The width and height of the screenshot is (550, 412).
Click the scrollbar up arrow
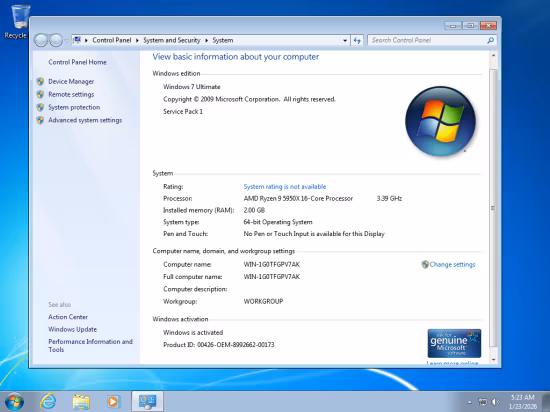[493, 56]
